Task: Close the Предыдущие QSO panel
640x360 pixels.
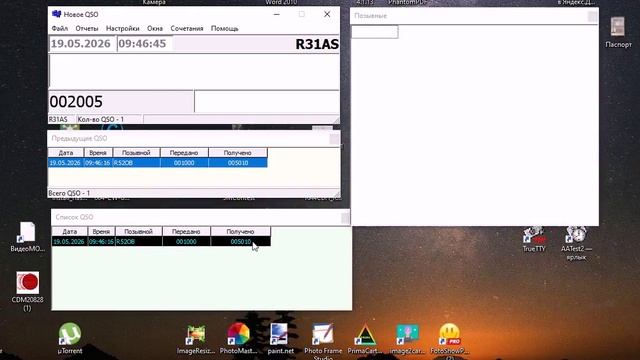Action: tap(334, 139)
